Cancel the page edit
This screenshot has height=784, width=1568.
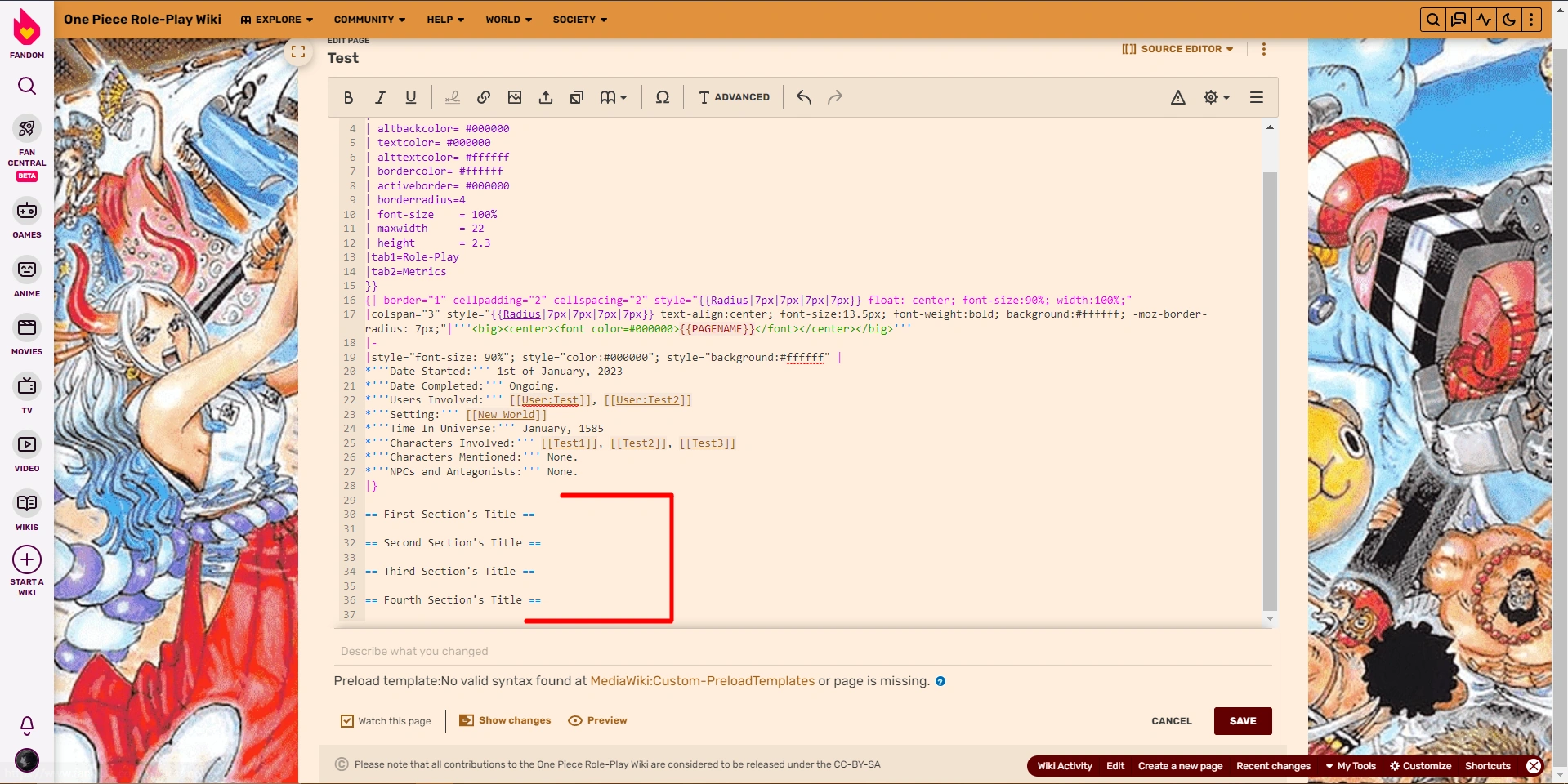[1172, 721]
